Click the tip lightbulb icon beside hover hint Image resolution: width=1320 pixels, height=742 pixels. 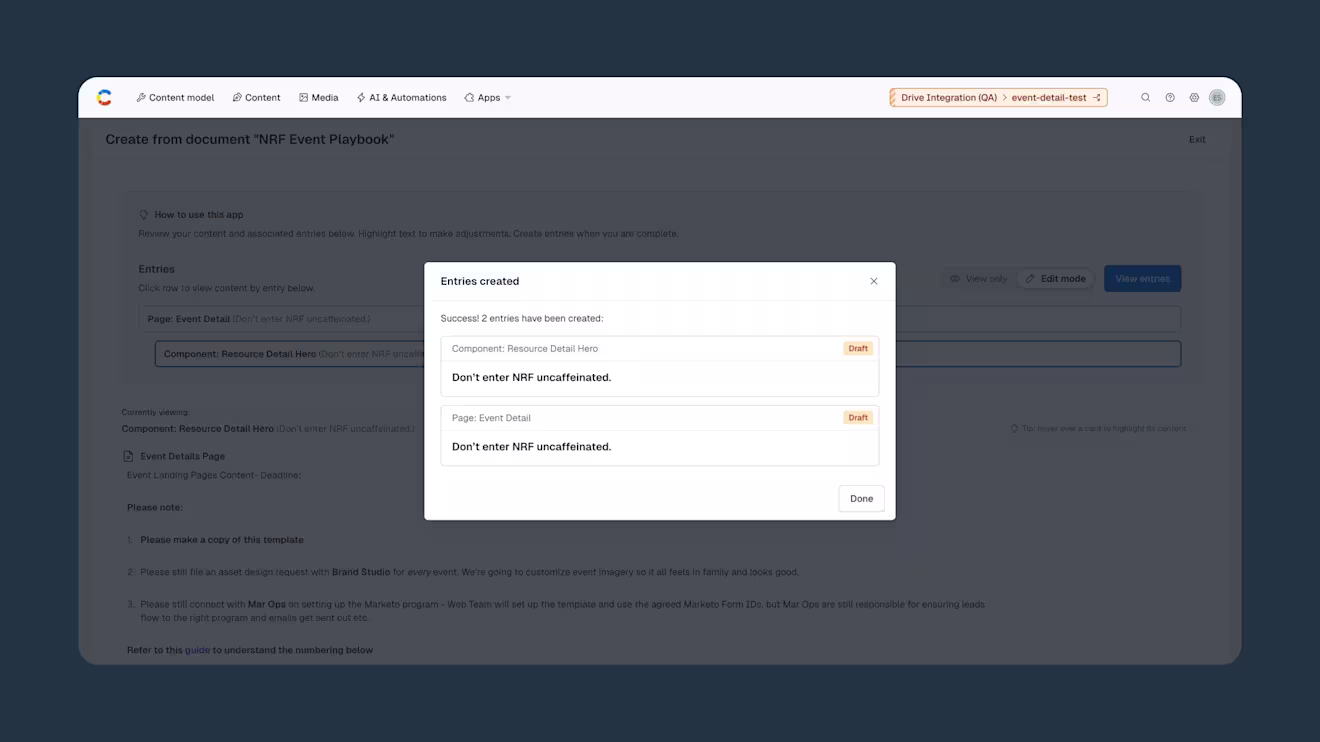coord(1014,428)
